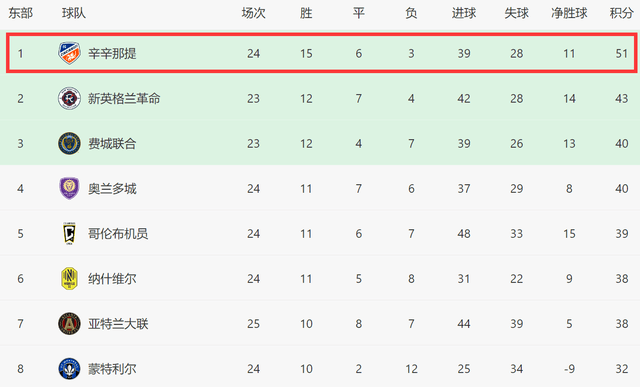Click the 积分 column header
This screenshot has height=387, width=640.
(x=622, y=13)
